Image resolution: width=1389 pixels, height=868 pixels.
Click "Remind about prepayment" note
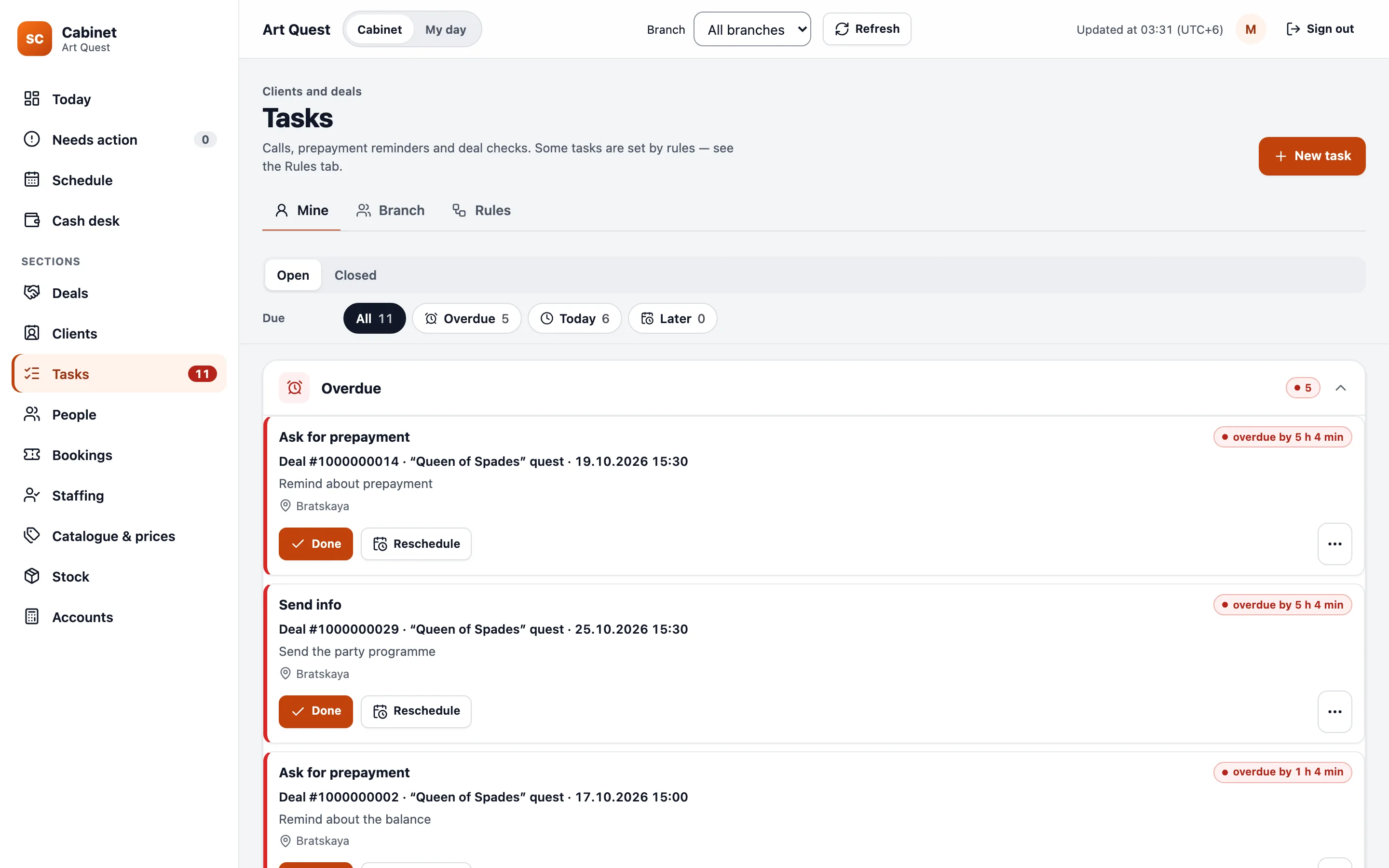pyautogui.click(x=355, y=484)
